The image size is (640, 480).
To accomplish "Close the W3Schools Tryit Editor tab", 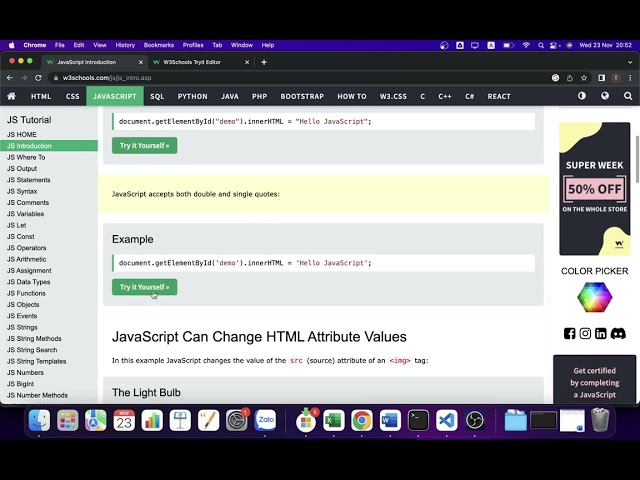I will coord(247,62).
